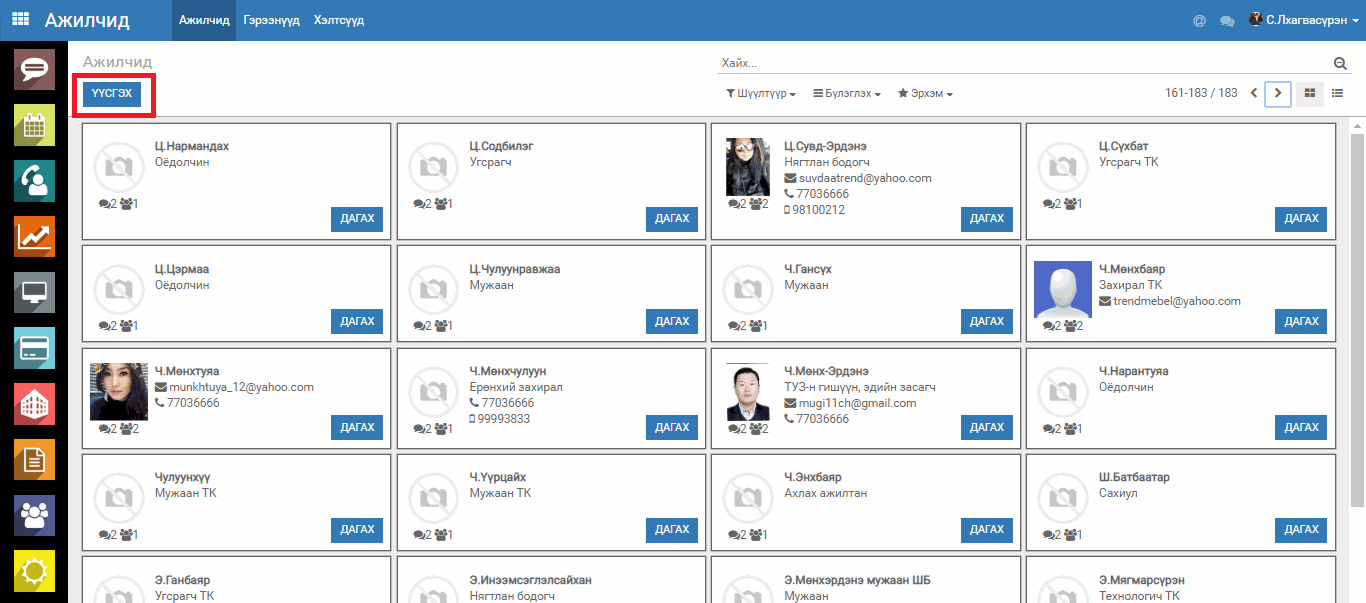Click in the Хайх search field
This screenshot has width=1366, height=603.
pyautogui.click(x=1020, y=63)
